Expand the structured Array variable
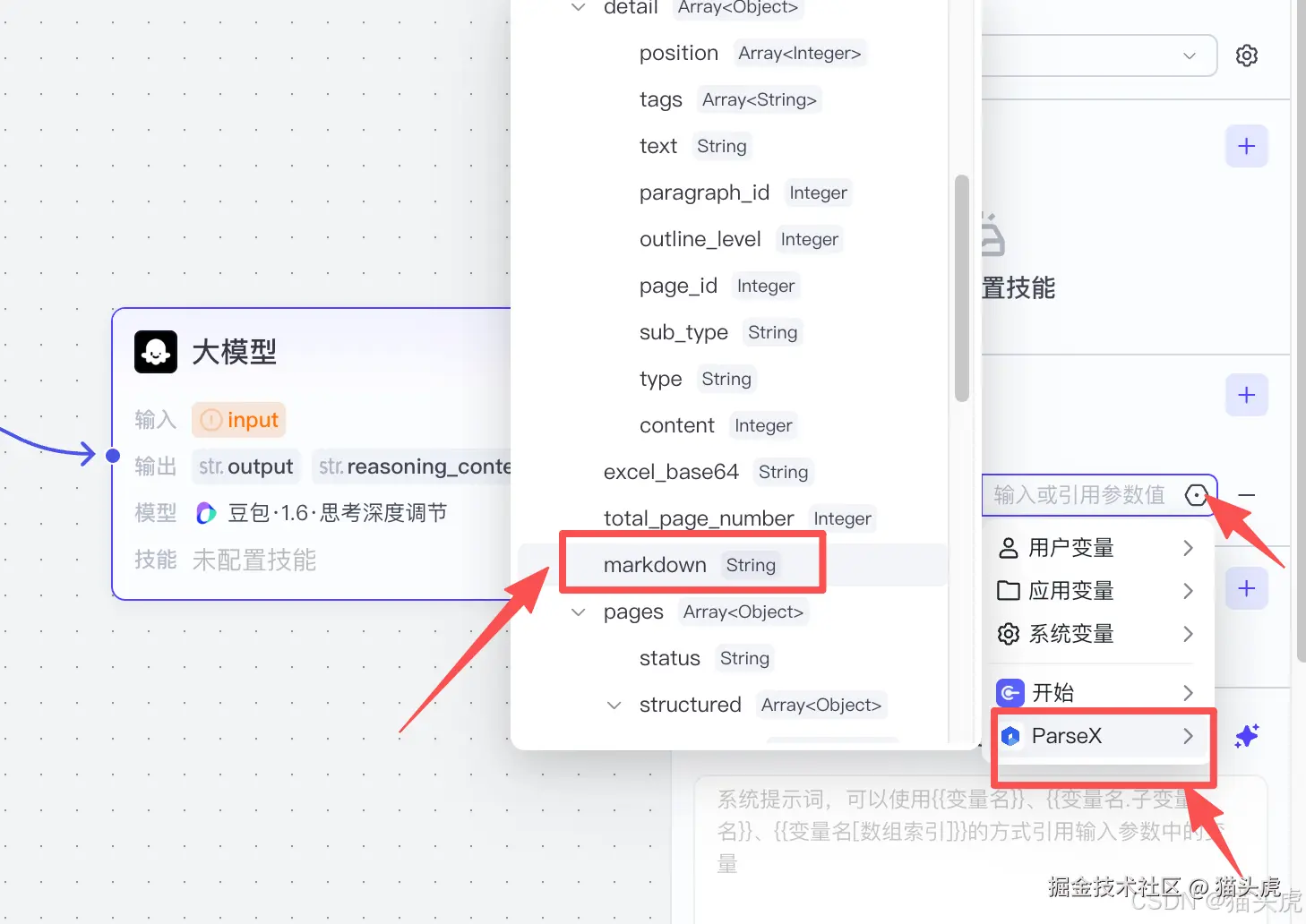 pos(613,705)
